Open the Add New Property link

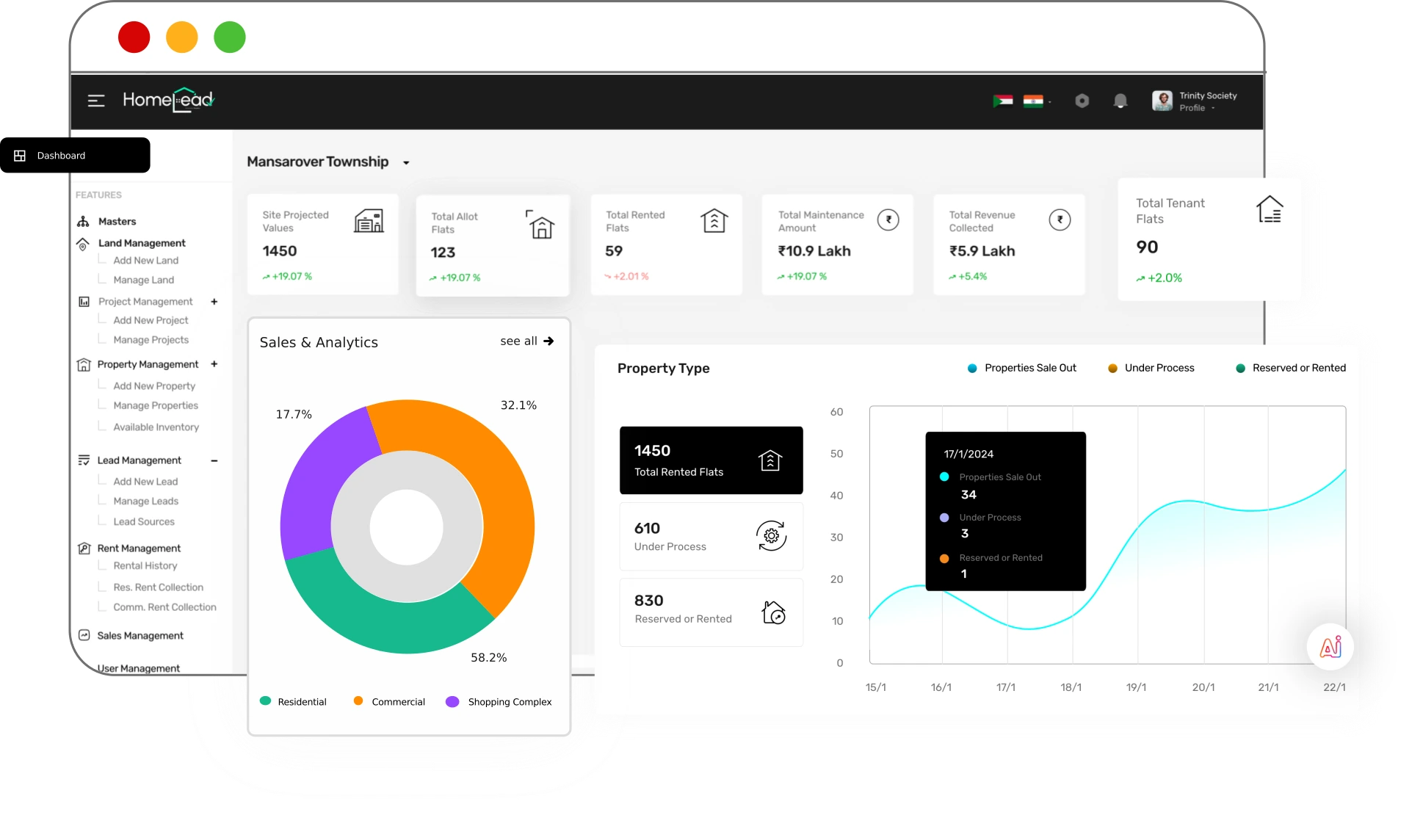[154, 385]
